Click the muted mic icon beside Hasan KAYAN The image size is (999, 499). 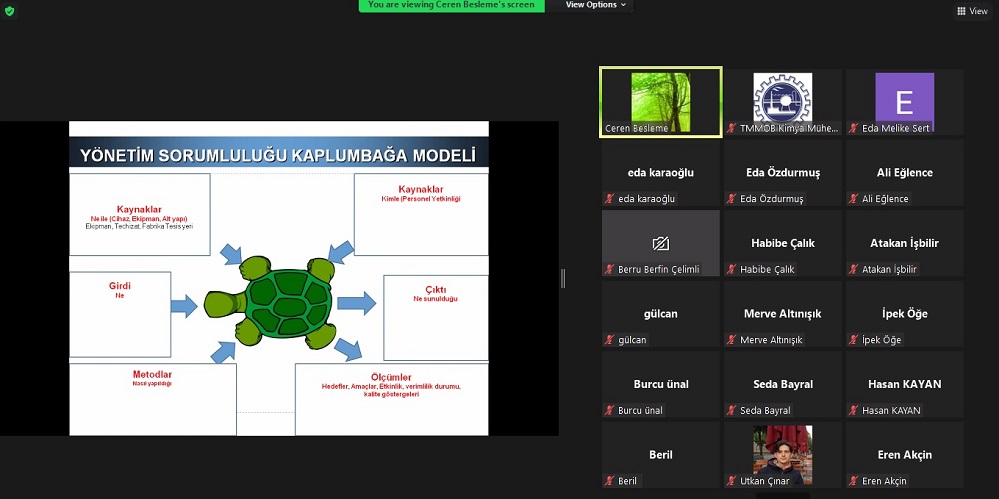click(x=853, y=410)
